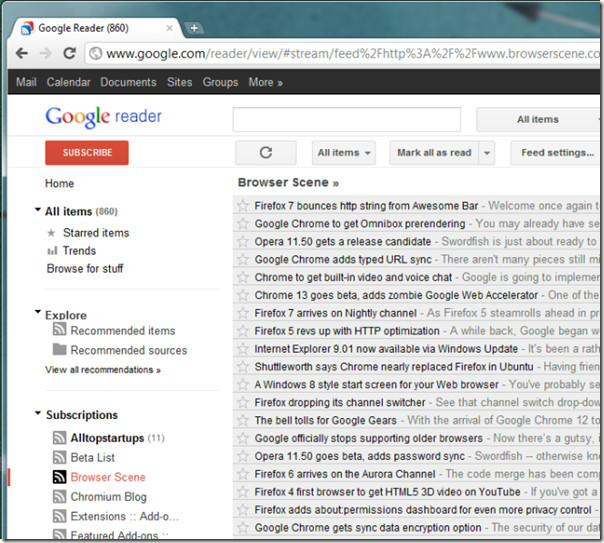
Task: Open Starred items in sidebar
Action: point(96,233)
